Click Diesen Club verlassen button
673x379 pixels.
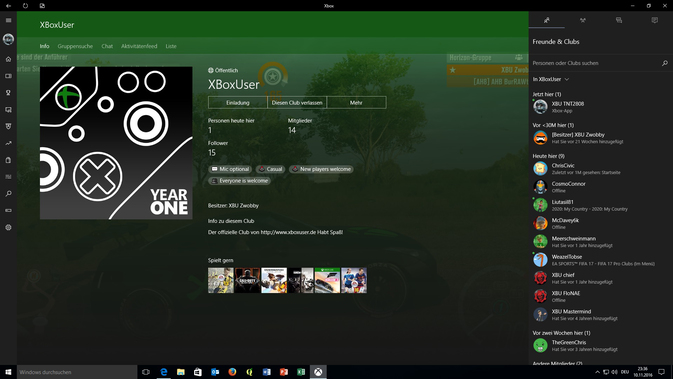[297, 103]
